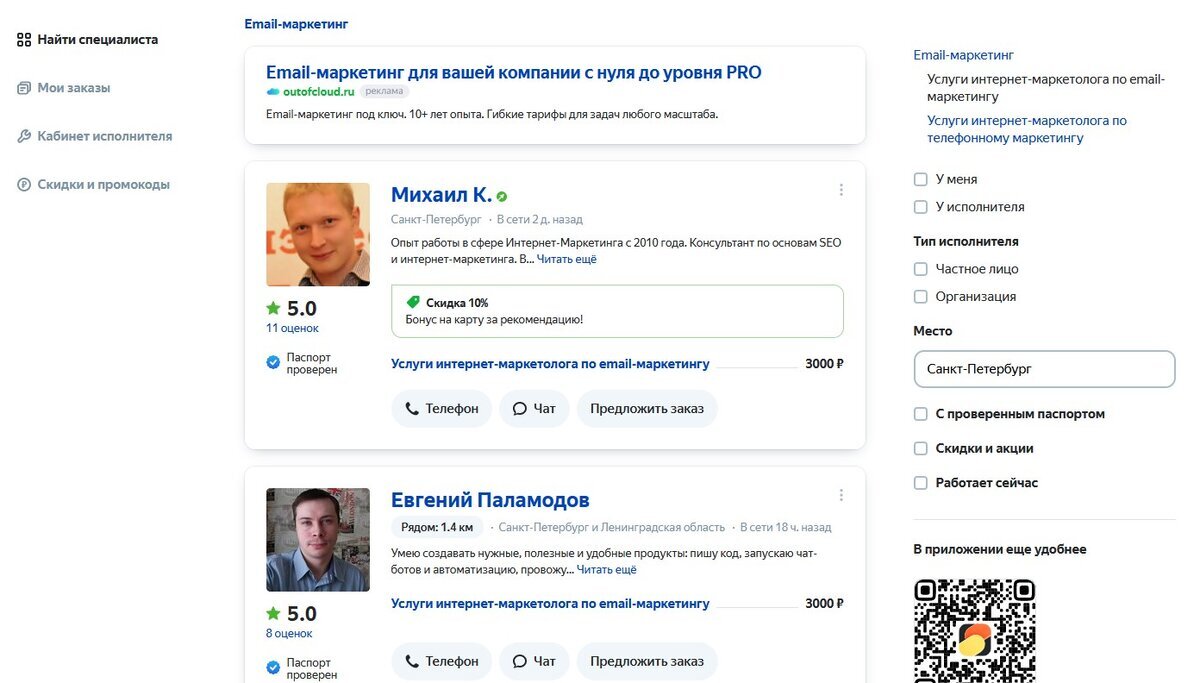Image resolution: width=1200 pixels, height=683 pixels.
Task: Click the Место field containing Санкт-Петербург
Action: pyautogui.click(x=1044, y=369)
